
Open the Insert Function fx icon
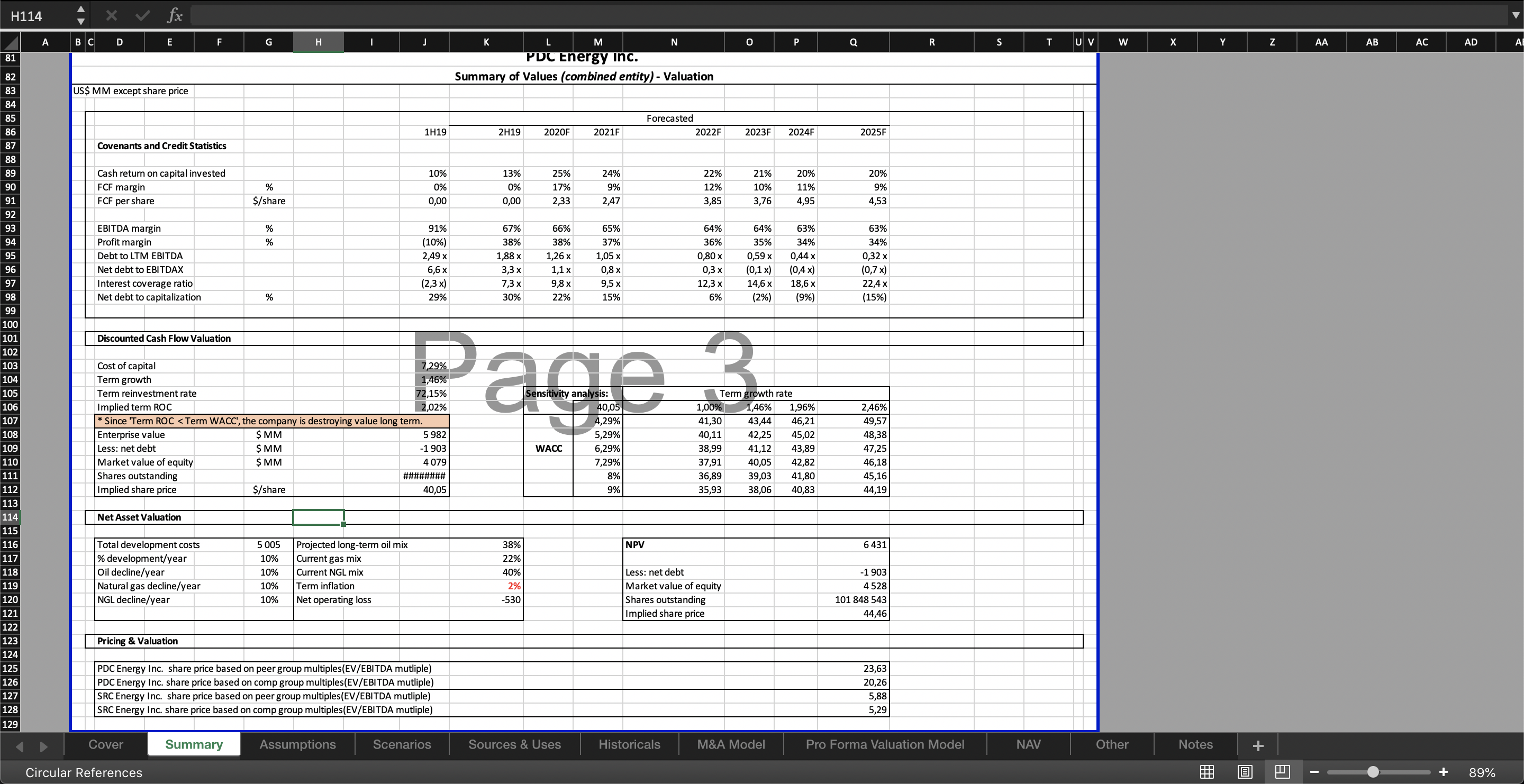[x=175, y=15]
